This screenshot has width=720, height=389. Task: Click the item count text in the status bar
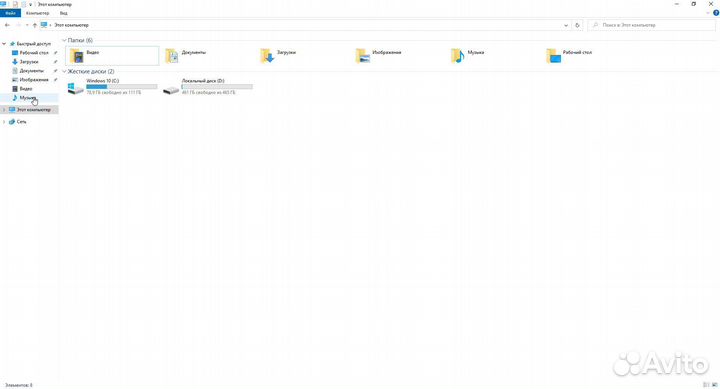tap(18, 385)
